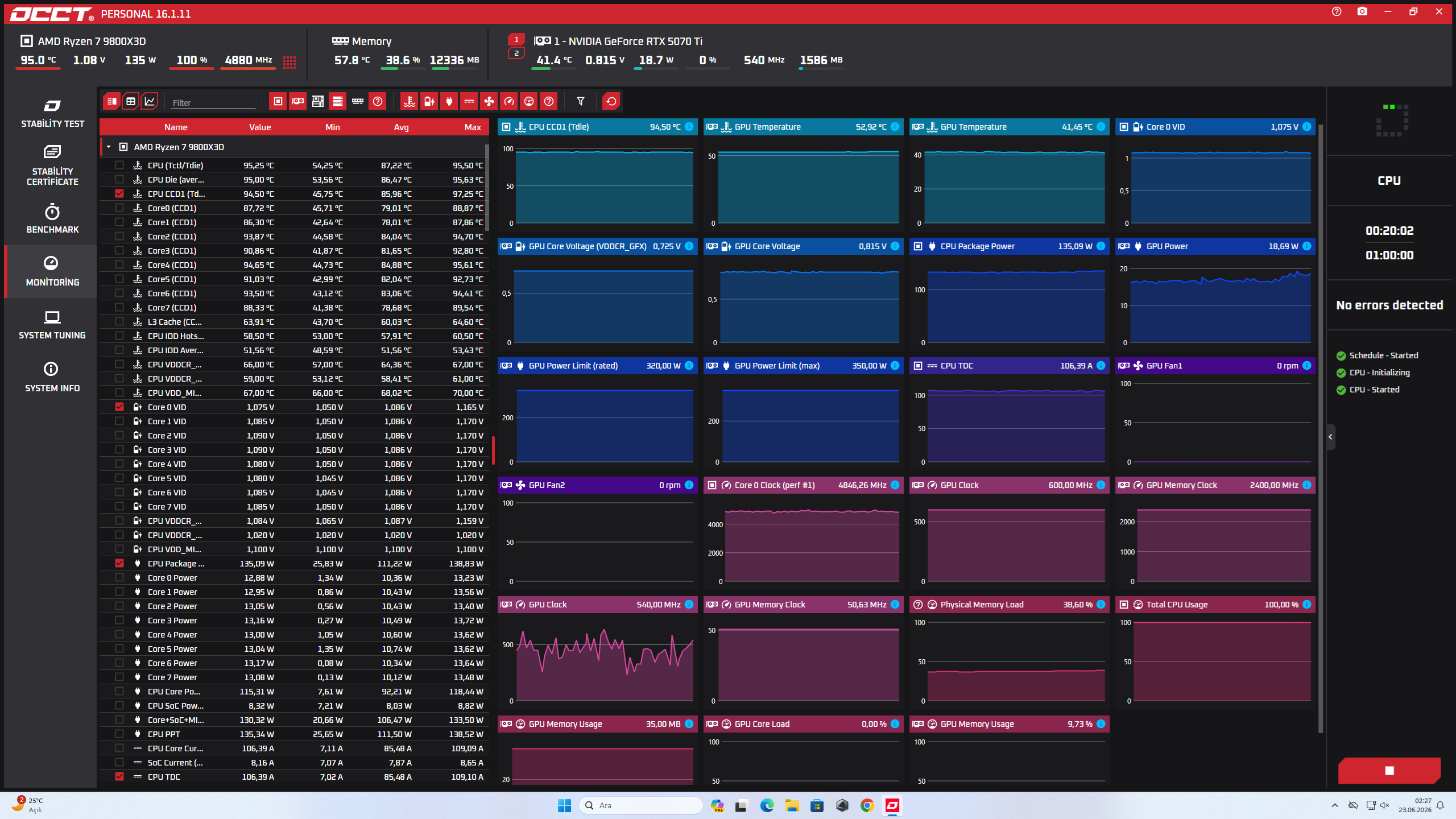This screenshot has height=819, width=1456.
Task: Toggle the CPU sensor filter icon
Action: [x=278, y=101]
